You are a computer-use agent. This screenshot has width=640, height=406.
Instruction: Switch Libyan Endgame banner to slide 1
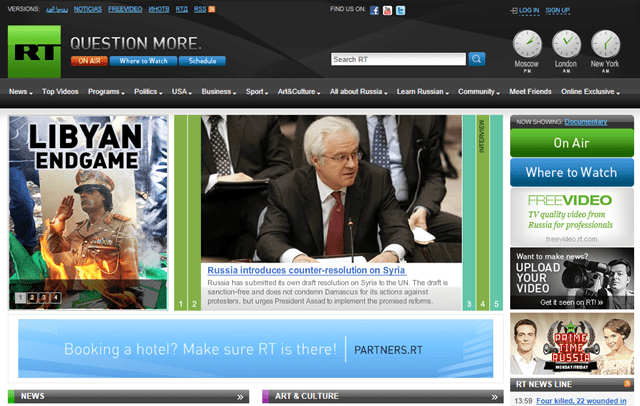[x=20, y=297]
